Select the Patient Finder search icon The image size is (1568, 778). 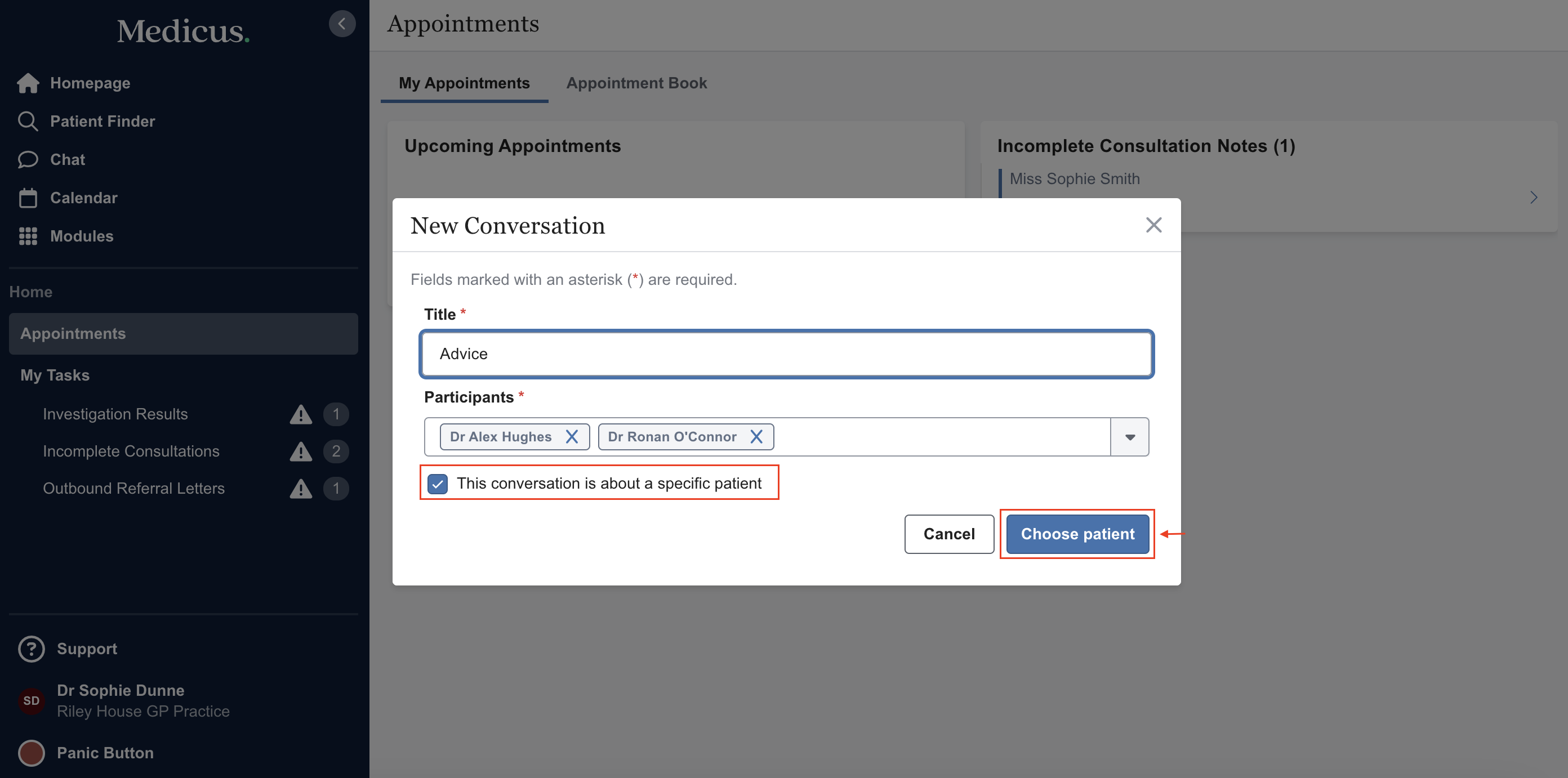click(x=28, y=120)
